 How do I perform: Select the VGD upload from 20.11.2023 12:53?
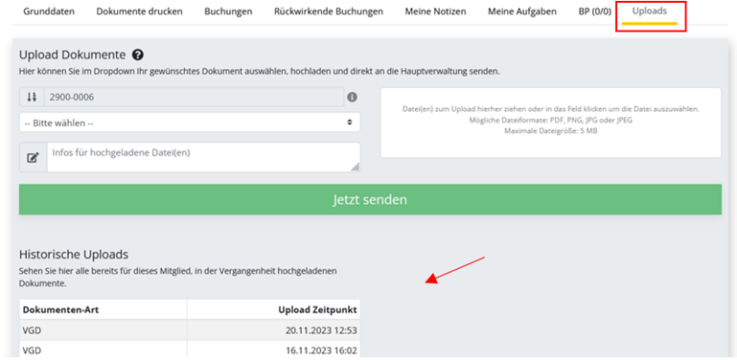190,331
